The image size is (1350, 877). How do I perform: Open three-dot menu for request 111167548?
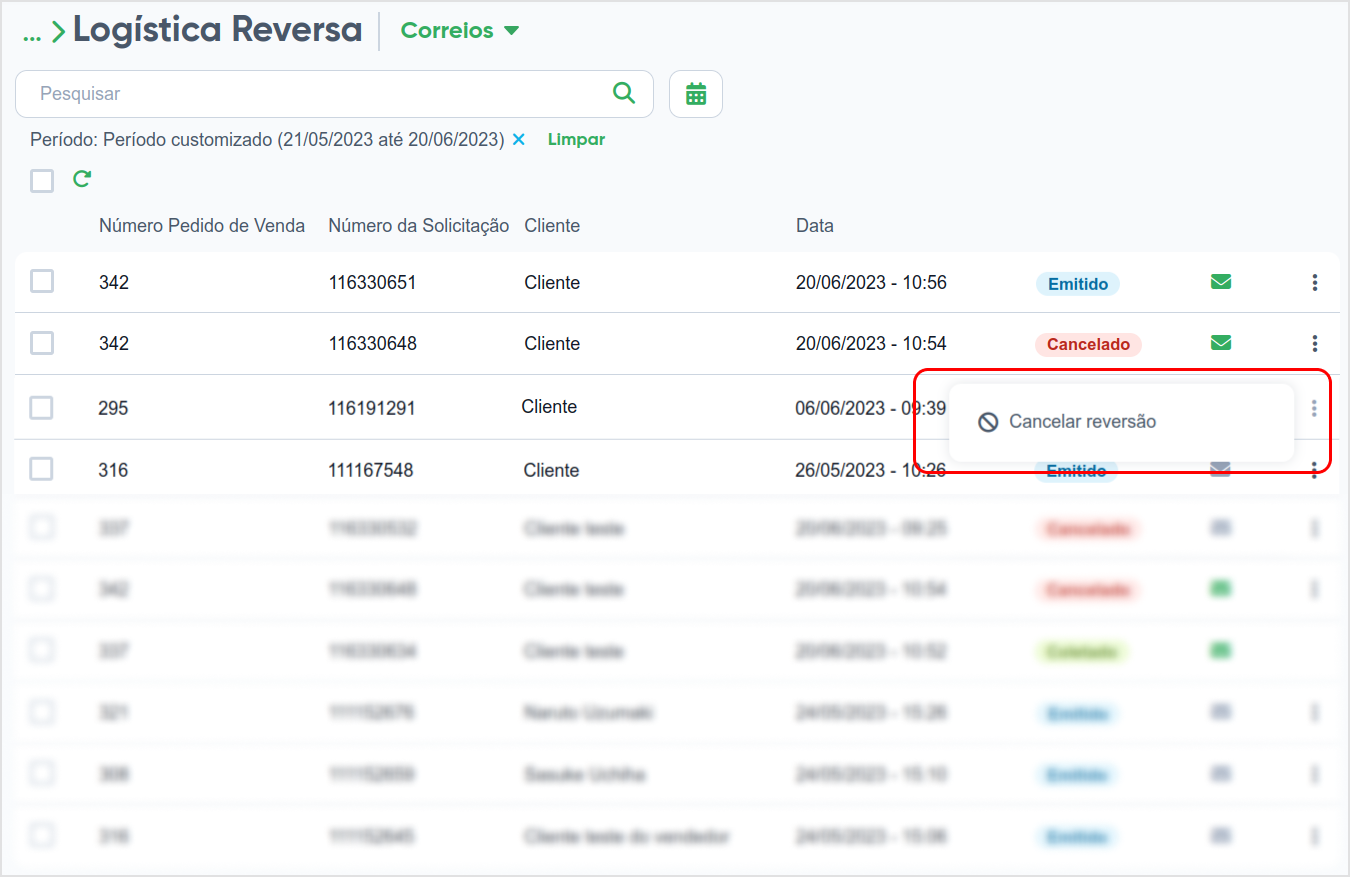1315,470
